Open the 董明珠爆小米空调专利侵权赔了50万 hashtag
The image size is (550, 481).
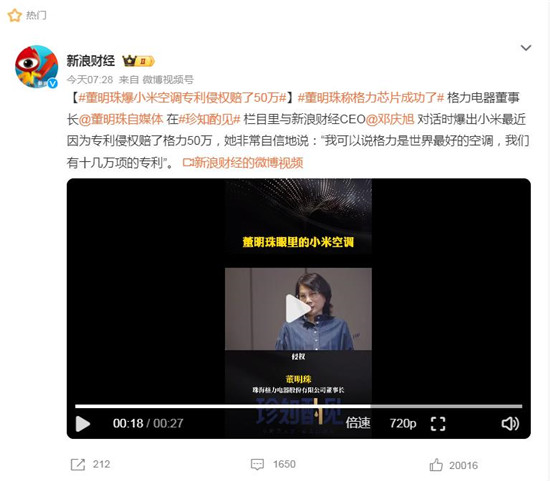pos(182,98)
